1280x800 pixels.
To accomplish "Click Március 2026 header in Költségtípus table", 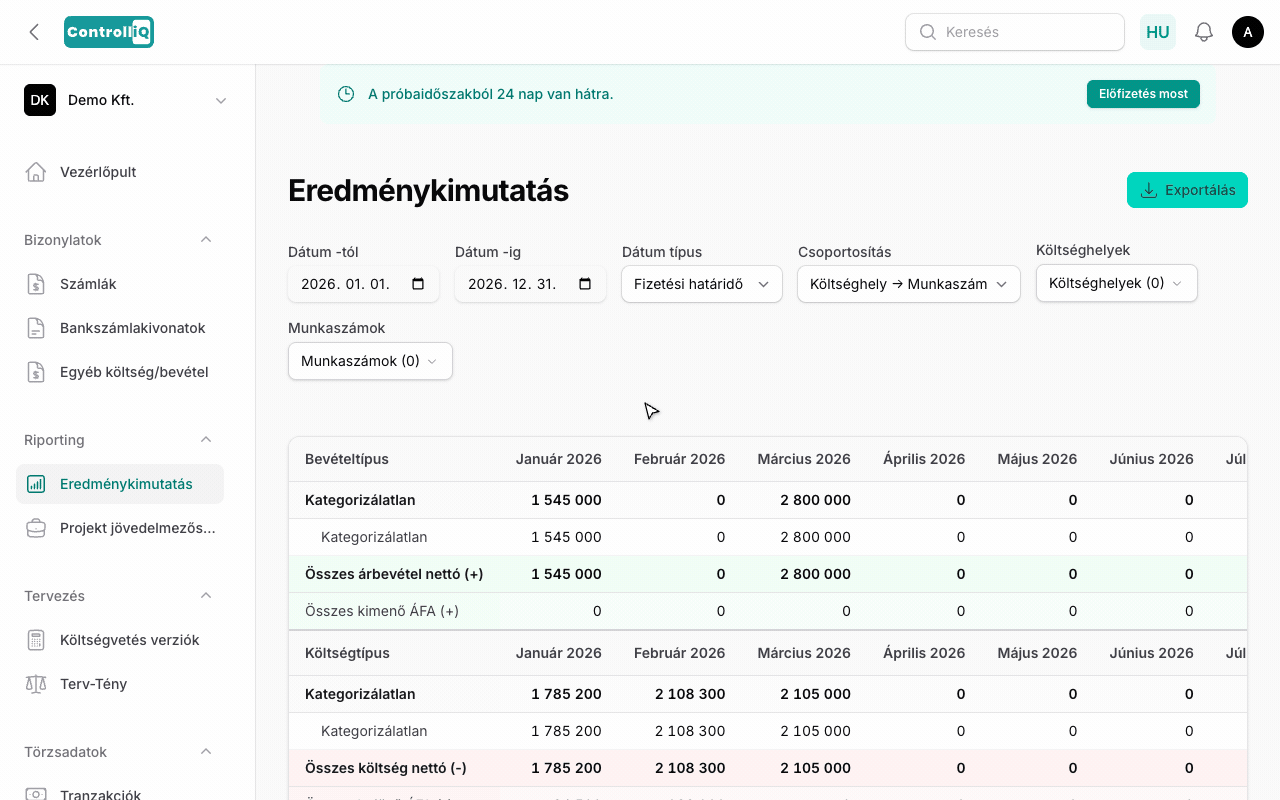I will click(804, 653).
